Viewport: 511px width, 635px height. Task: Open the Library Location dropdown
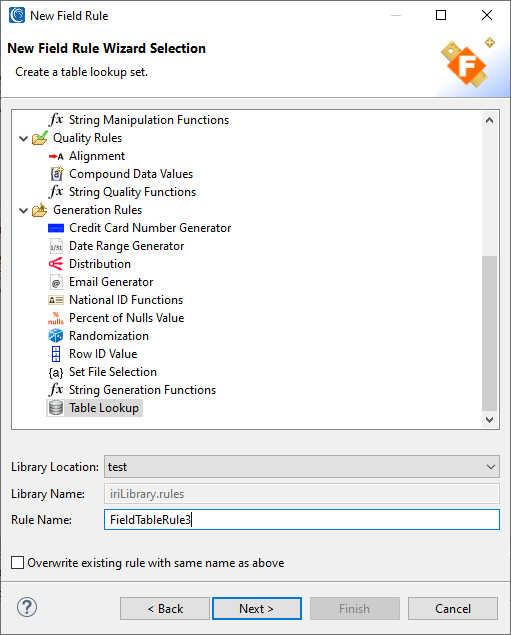(x=302, y=467)
